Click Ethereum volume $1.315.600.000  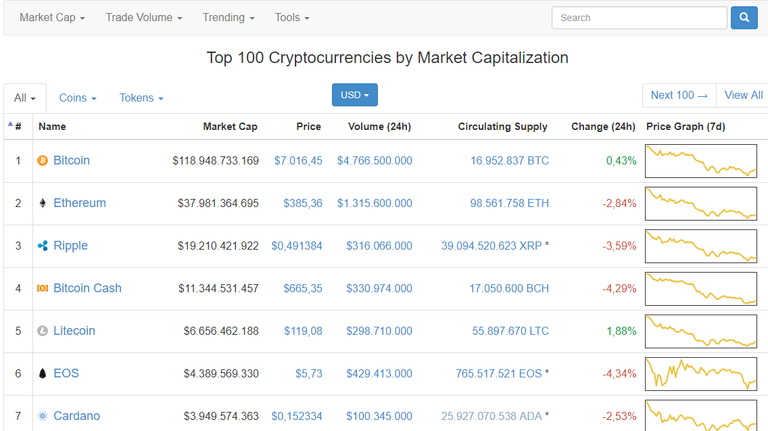375,203
